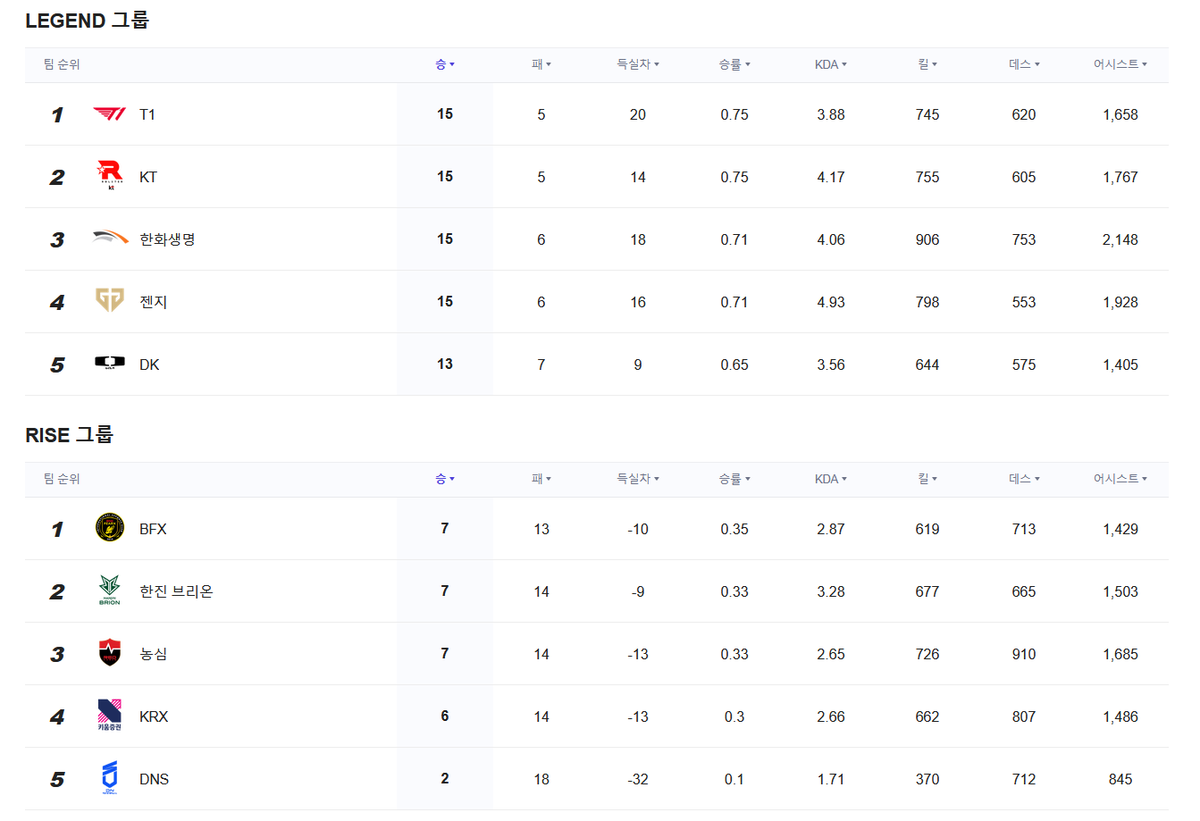Viewport: 1200px width, 821px height.
Task: Sort LEGEND group by 킬 column
Action: (927, 64)
